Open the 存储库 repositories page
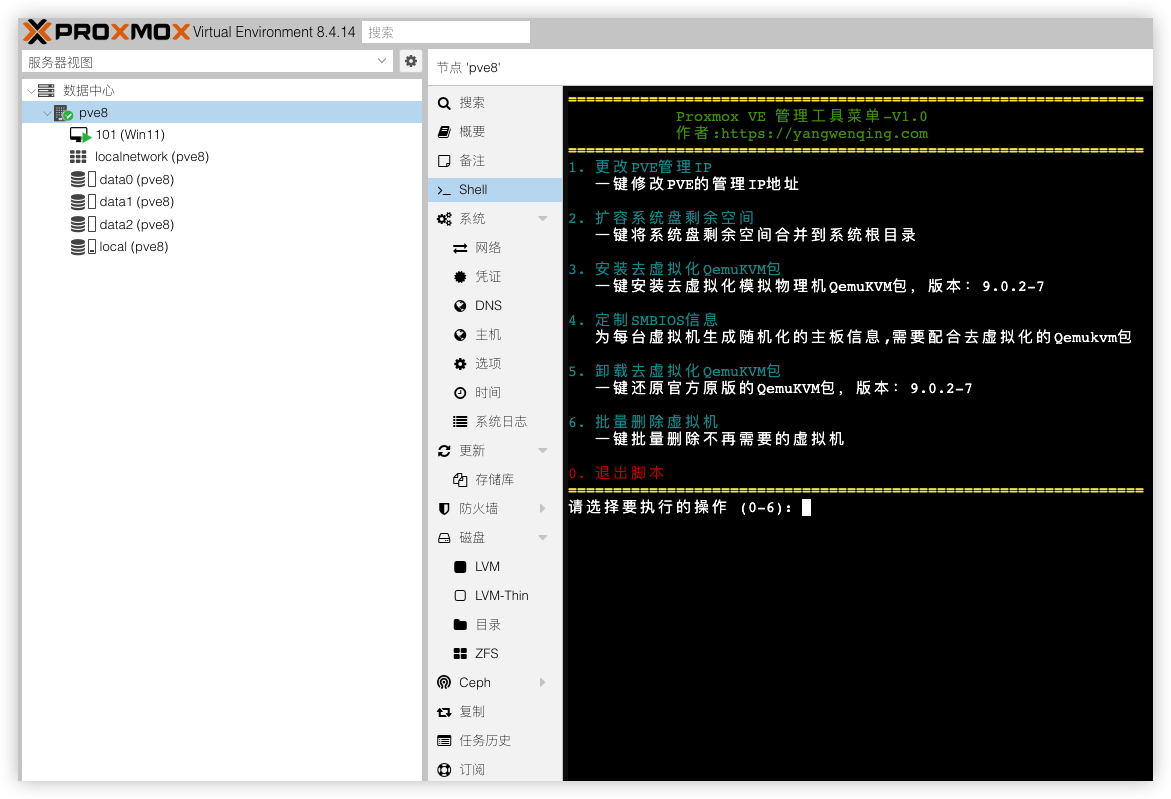This screenshot has width=1171, height=799. (494, 480)
